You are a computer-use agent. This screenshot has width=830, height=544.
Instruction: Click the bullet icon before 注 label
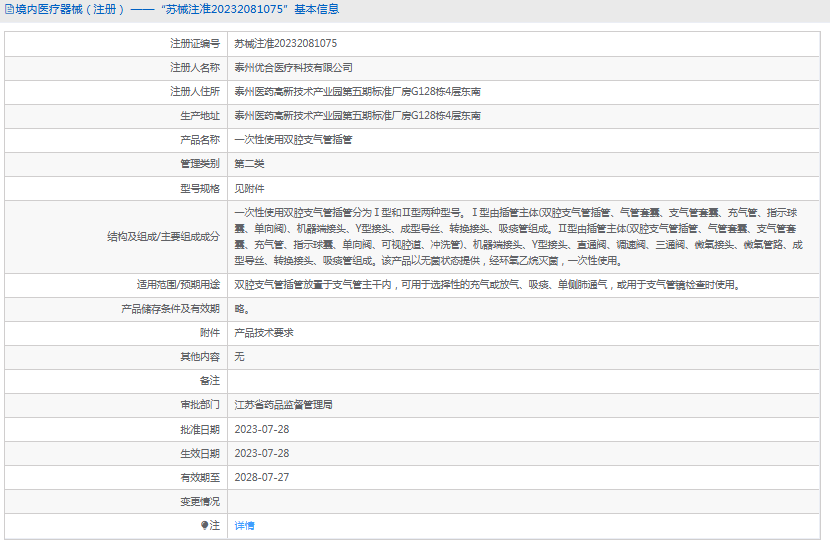click(205, 525)
